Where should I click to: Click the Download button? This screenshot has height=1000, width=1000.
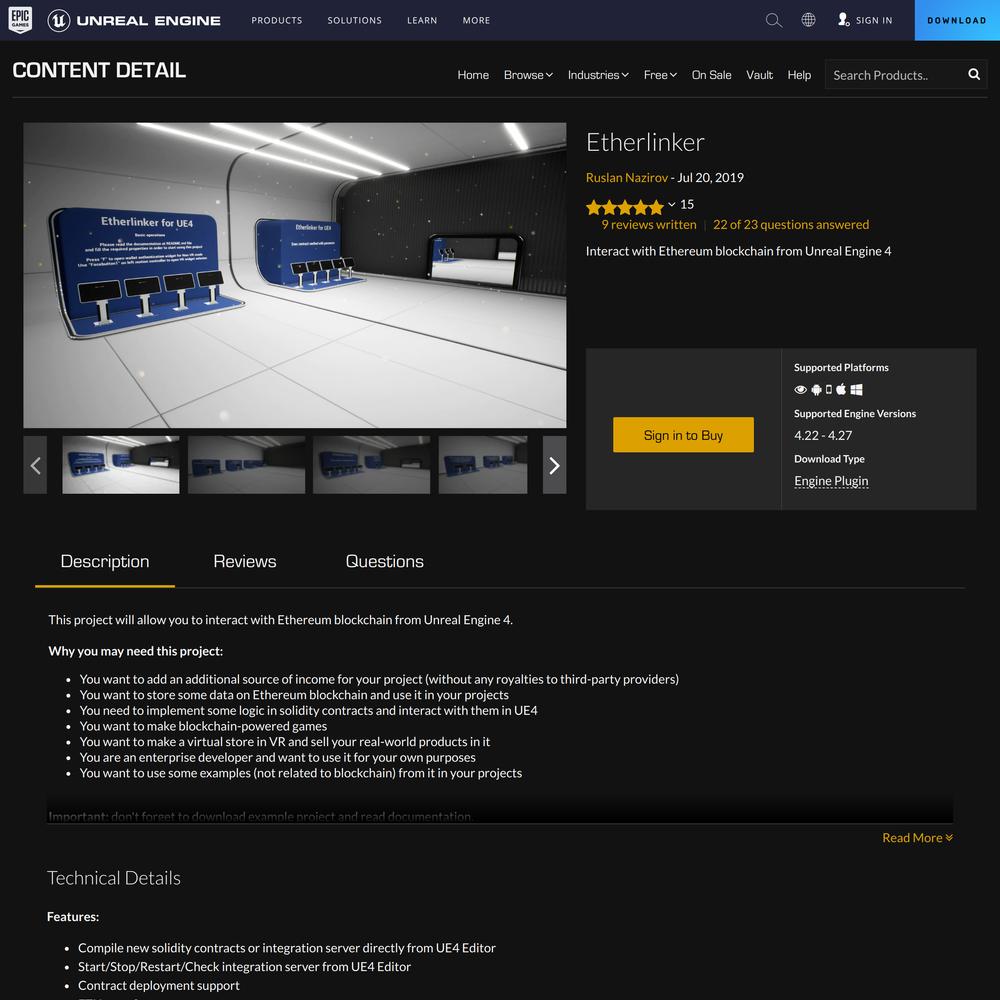[957, 20]
